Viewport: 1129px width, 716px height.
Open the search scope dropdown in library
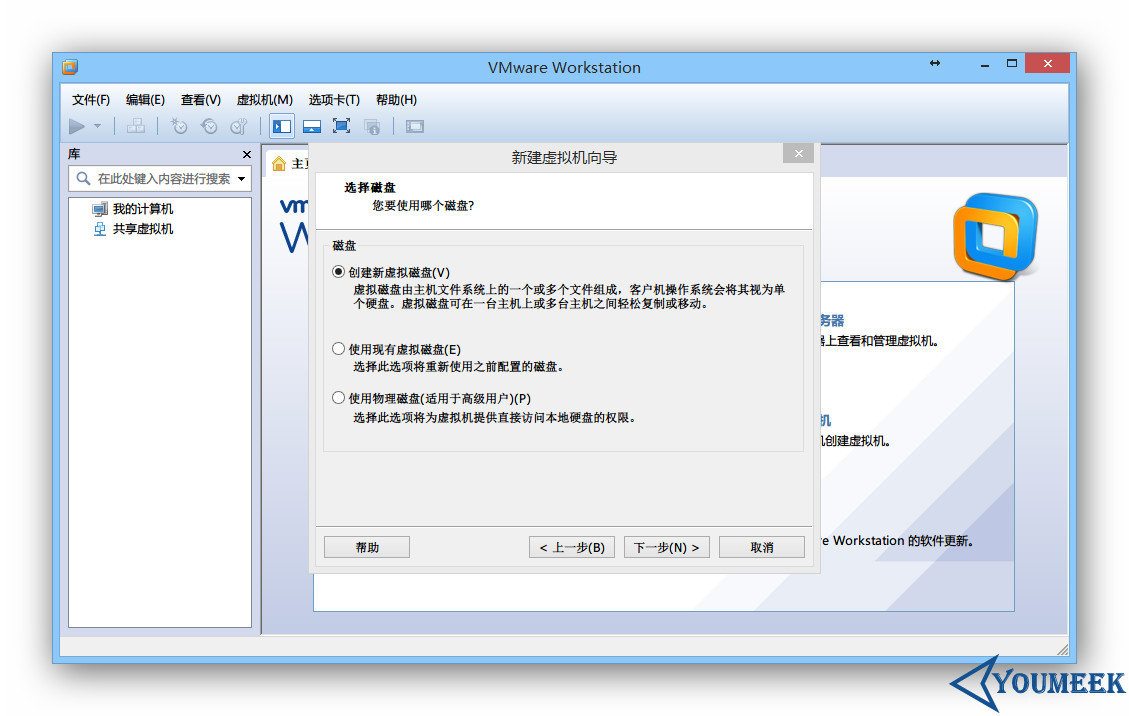pos(240,178)
